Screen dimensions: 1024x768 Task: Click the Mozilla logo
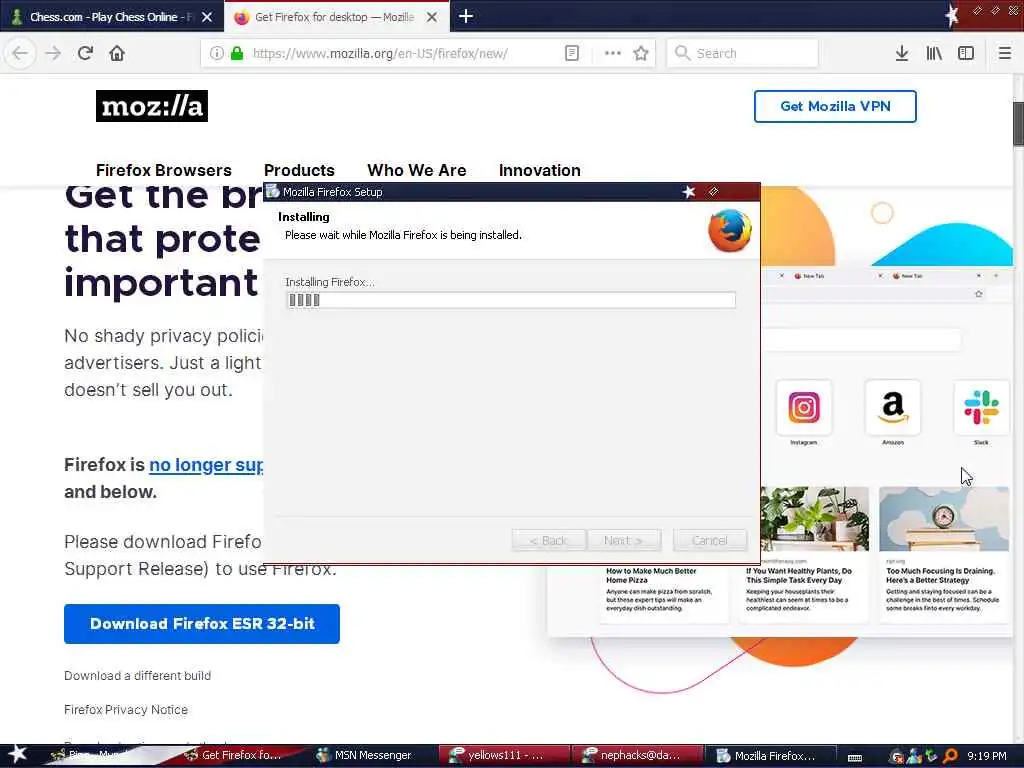click(x=152, y=106)
